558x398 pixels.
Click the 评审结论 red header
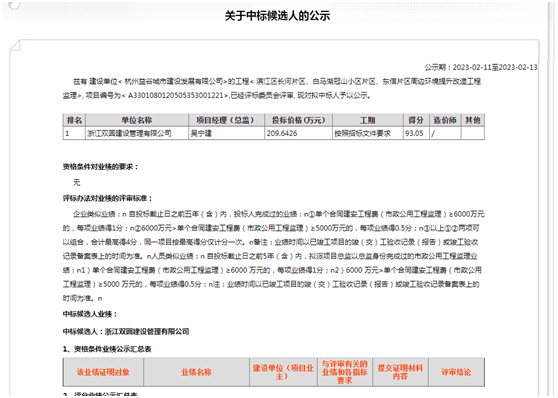pos(456,372)
